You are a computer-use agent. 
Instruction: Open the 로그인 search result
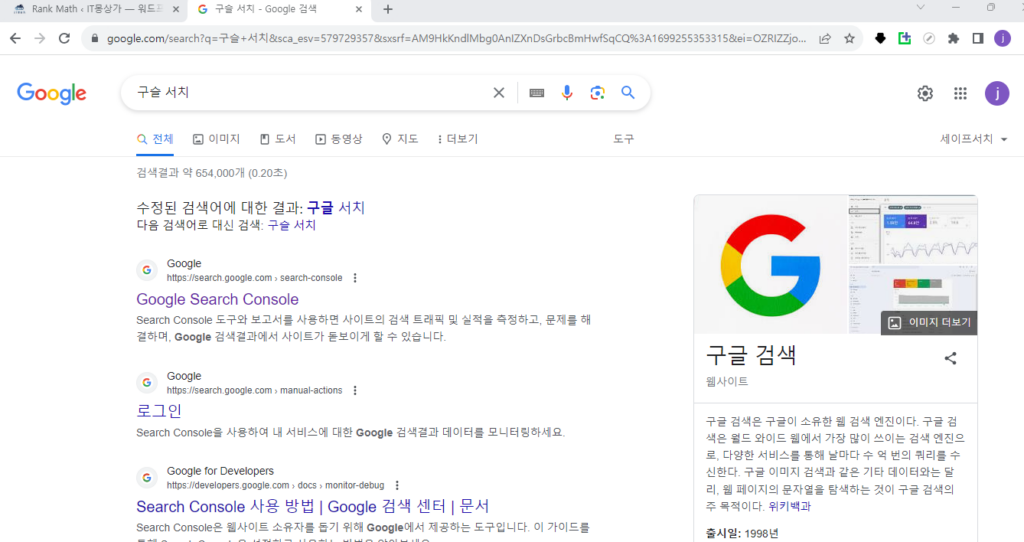[159, 411]
